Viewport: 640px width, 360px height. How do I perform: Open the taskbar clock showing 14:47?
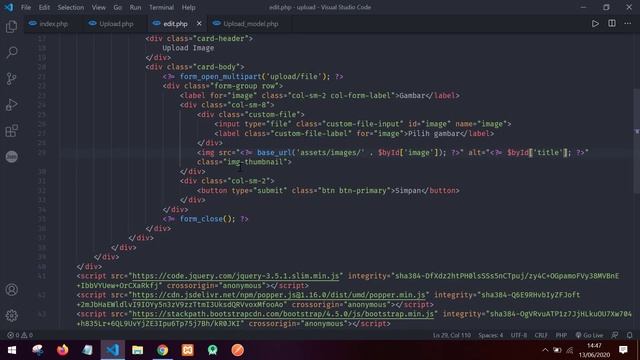tap(594, 350)
